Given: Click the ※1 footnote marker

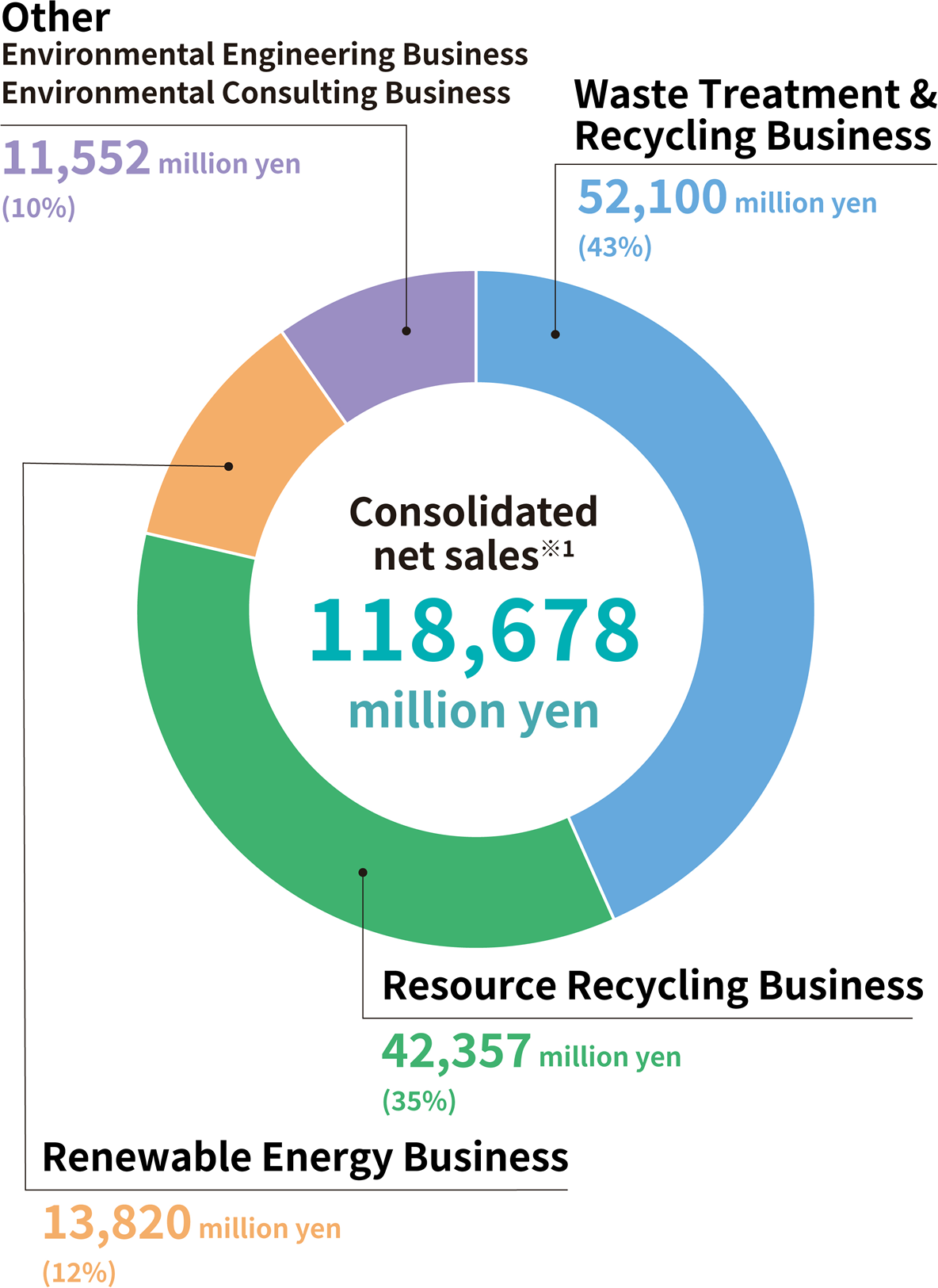Looking at the screenshot, I should (x=558, y=548).
